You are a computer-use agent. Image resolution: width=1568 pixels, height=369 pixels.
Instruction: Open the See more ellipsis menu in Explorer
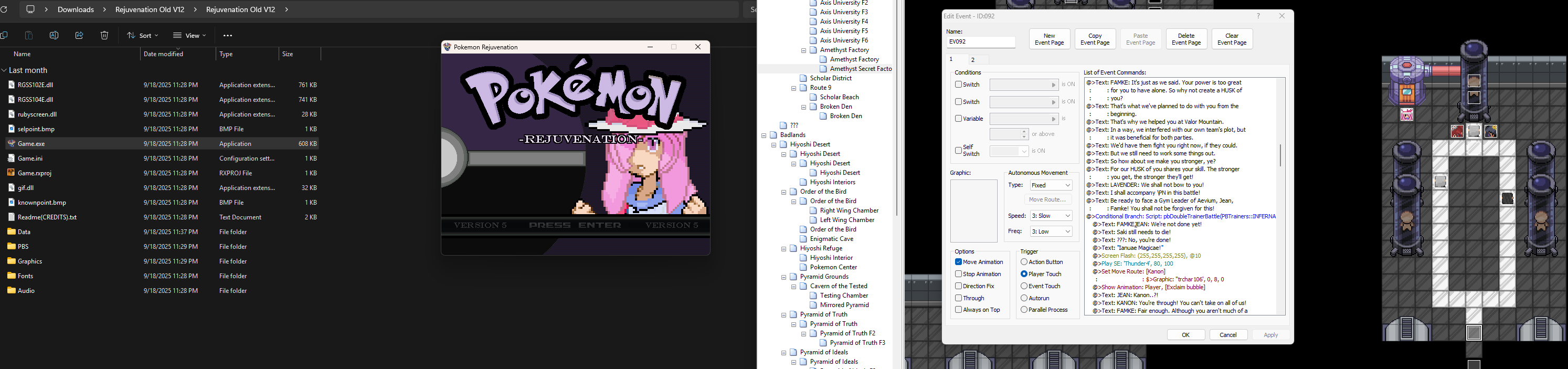point(228,35)
